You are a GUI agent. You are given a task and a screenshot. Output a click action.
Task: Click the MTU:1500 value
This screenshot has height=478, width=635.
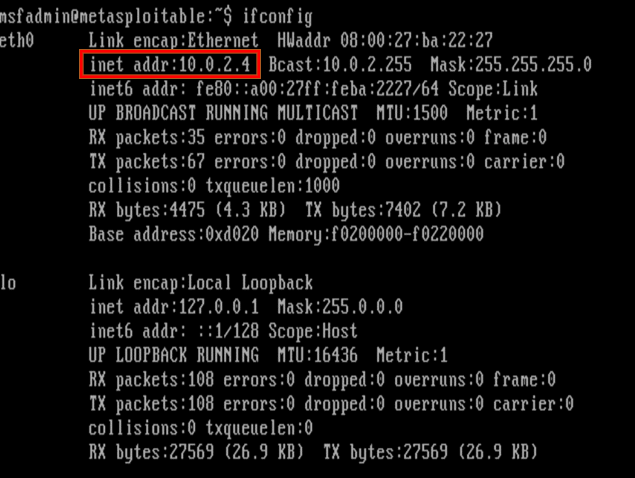point(412,113)
